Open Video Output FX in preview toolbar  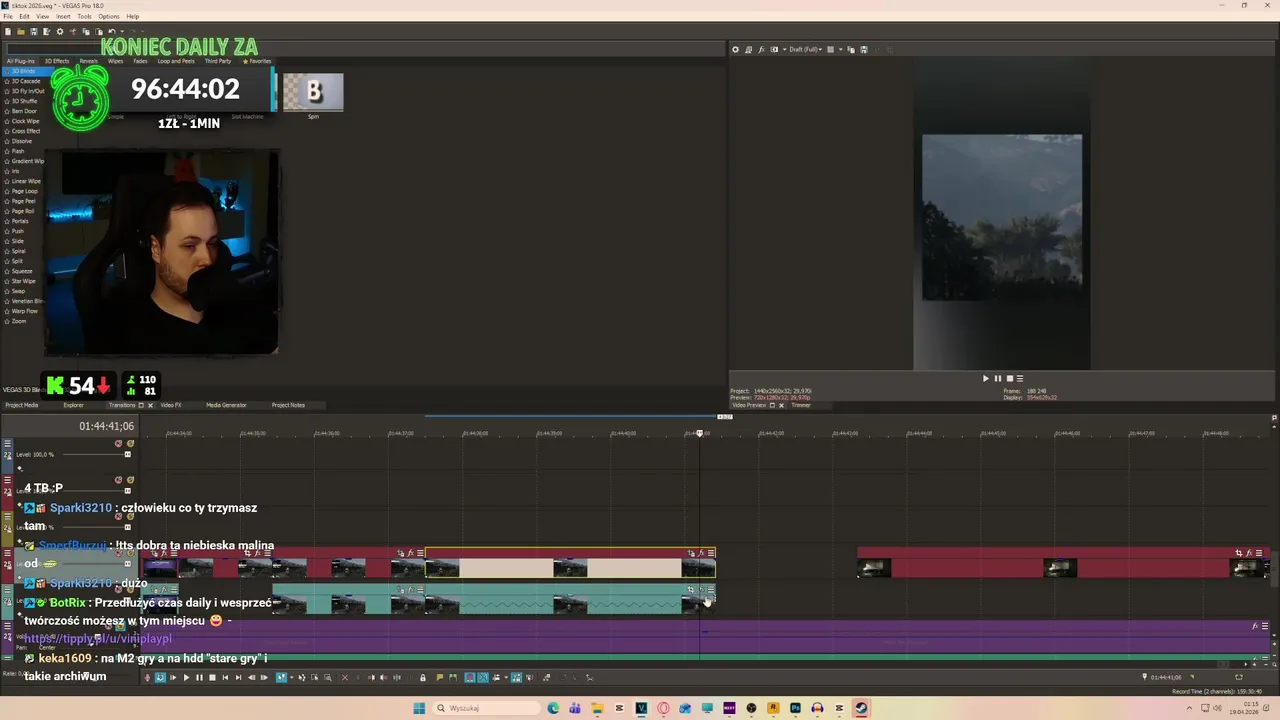[x=762, y=49]
